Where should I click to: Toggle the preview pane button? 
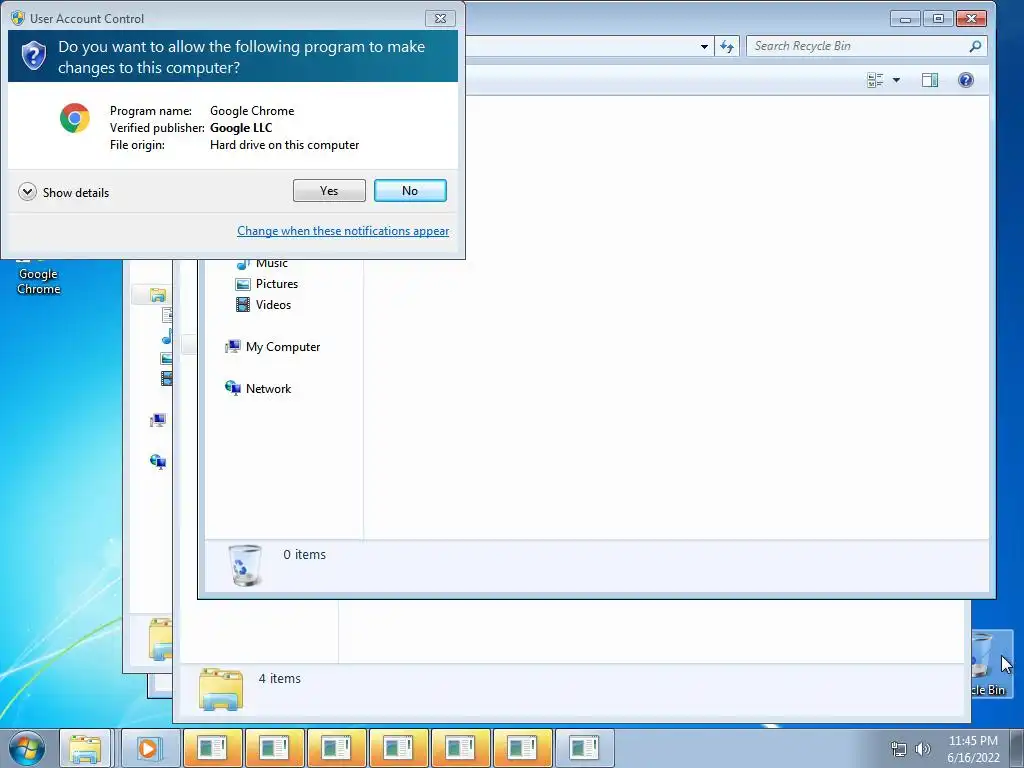930,80
